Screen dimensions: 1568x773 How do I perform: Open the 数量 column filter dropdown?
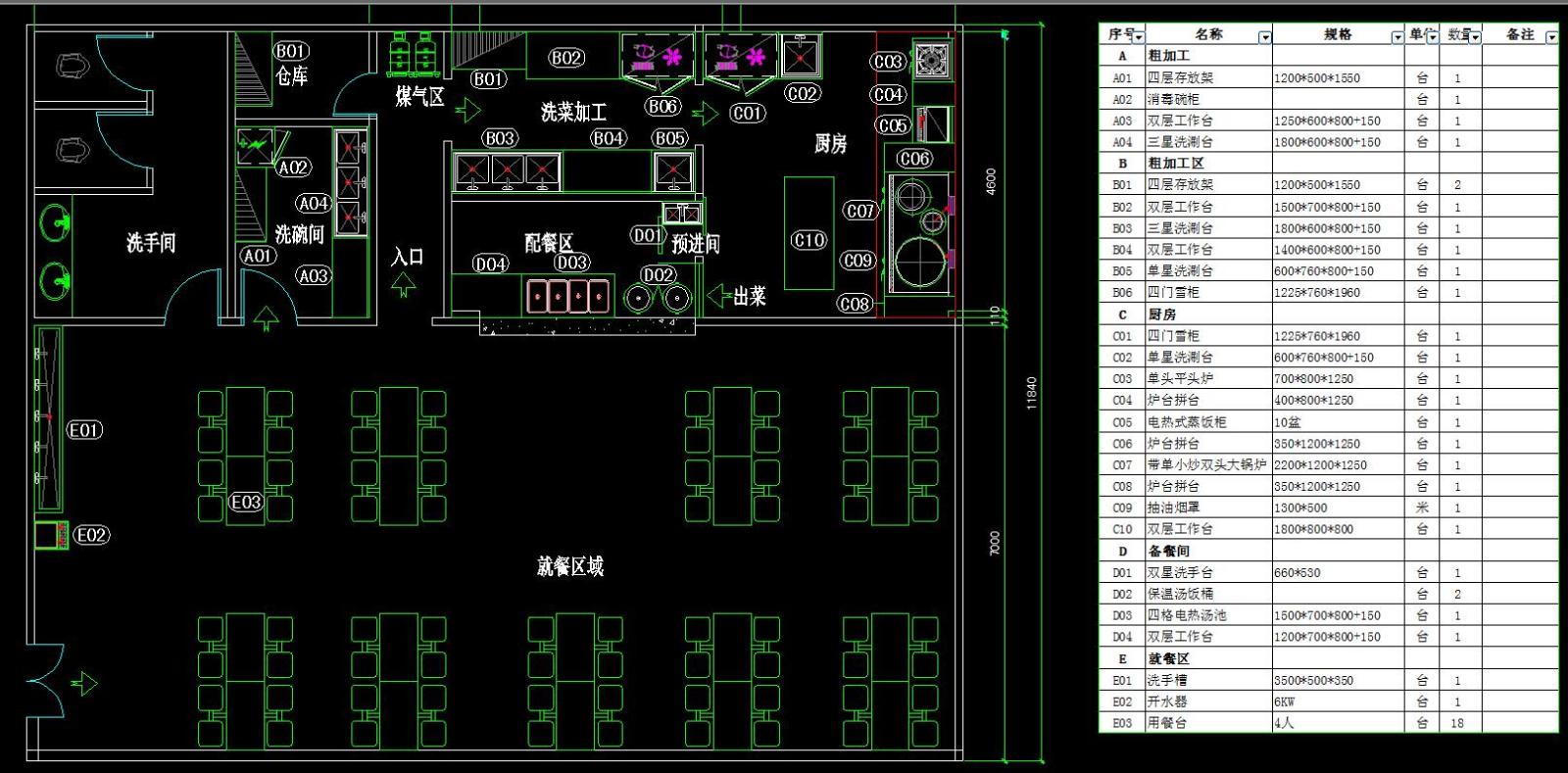[1475, 37]
